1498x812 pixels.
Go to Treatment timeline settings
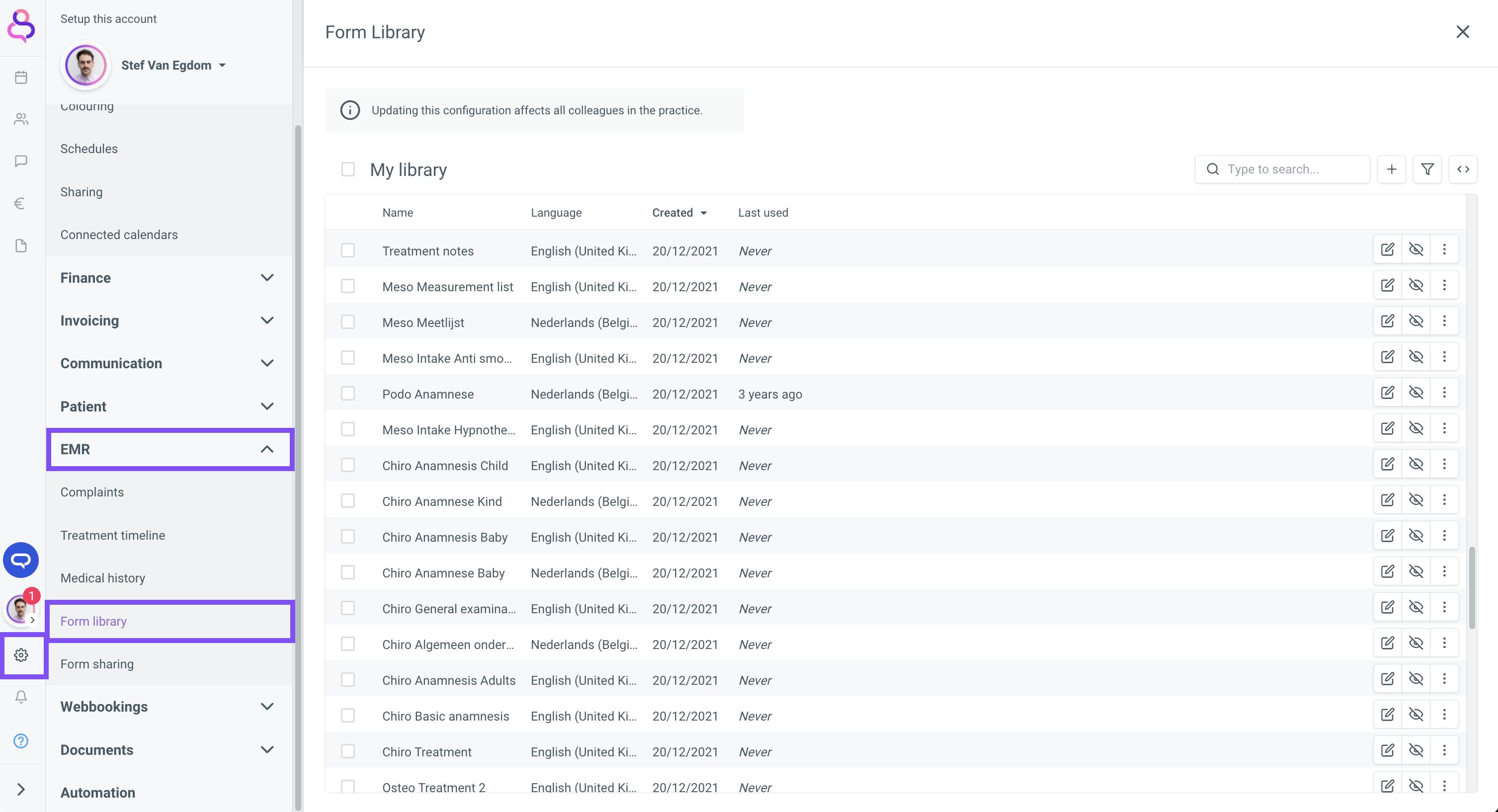[x=113, y=535]
